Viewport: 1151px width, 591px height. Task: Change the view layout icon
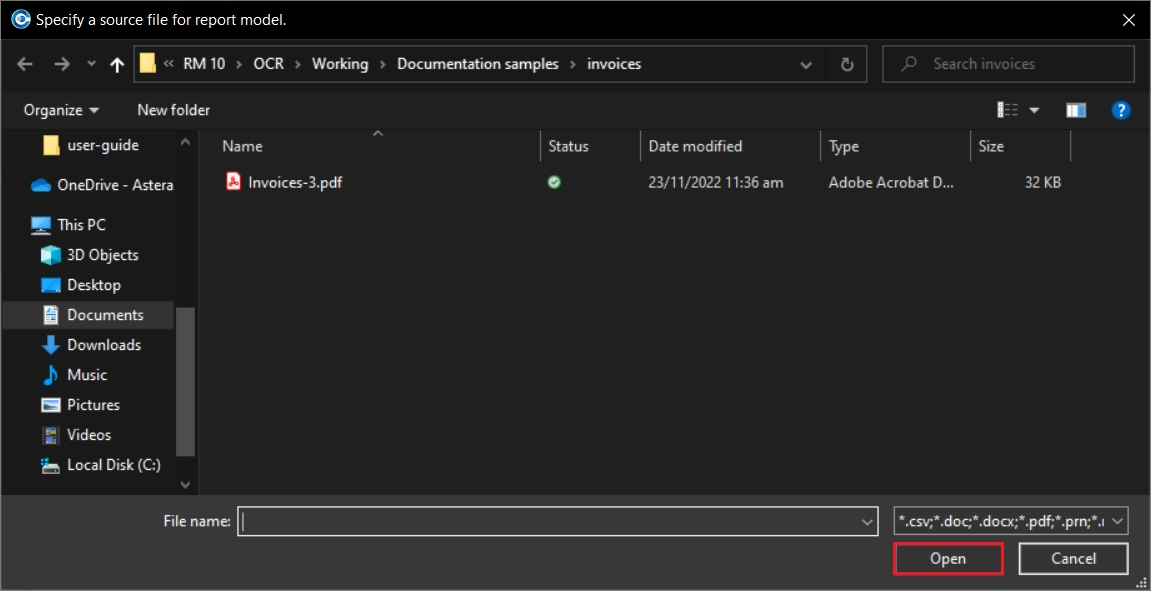click(1007, 110)
